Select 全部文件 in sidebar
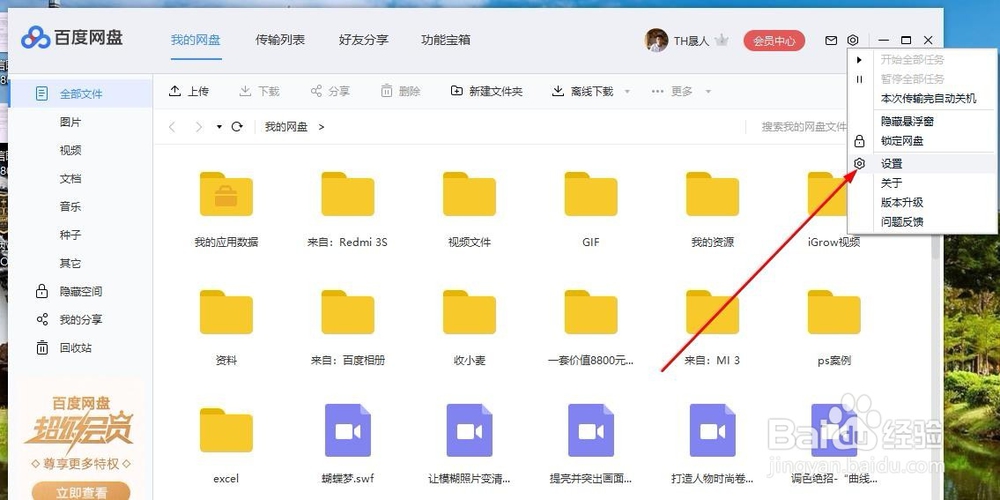 tap(80, 94)
